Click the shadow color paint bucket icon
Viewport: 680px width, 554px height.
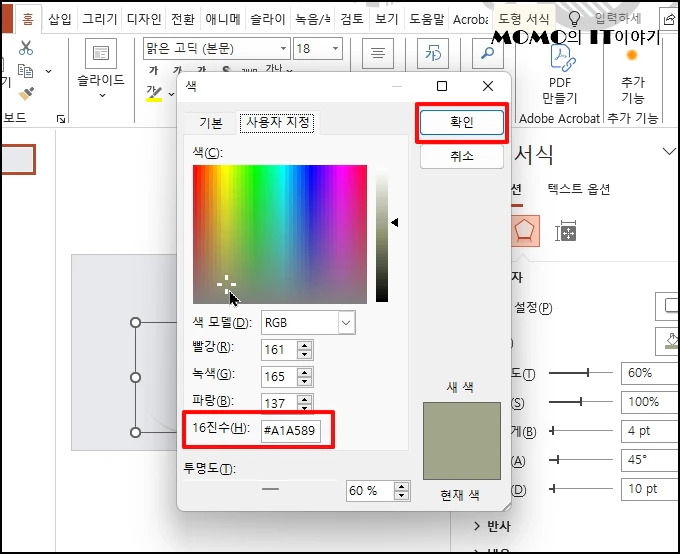point(669,341)
